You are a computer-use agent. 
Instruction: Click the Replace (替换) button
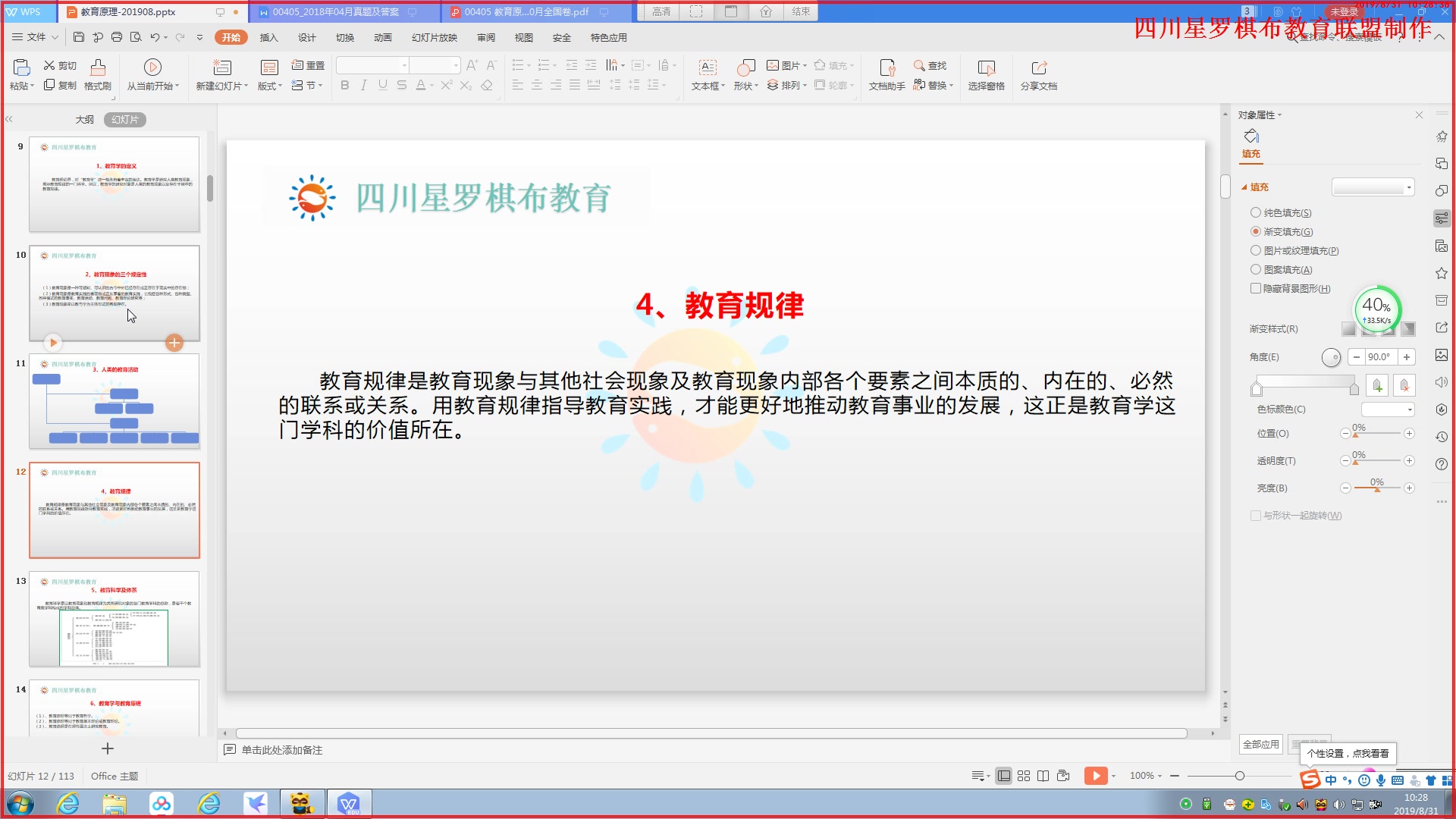(x=933, y=86)
